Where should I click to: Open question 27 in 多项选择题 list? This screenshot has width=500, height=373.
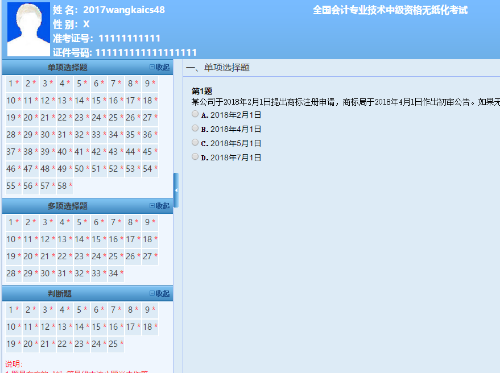point(150,256)
